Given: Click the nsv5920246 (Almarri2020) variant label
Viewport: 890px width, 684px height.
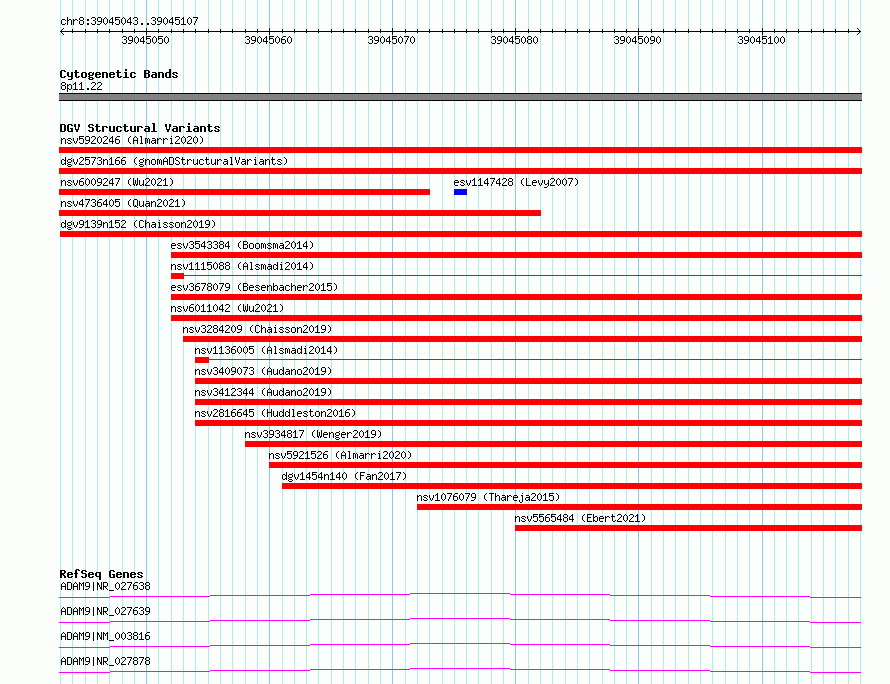Looking at the screenshot, I should pos(132,140).
